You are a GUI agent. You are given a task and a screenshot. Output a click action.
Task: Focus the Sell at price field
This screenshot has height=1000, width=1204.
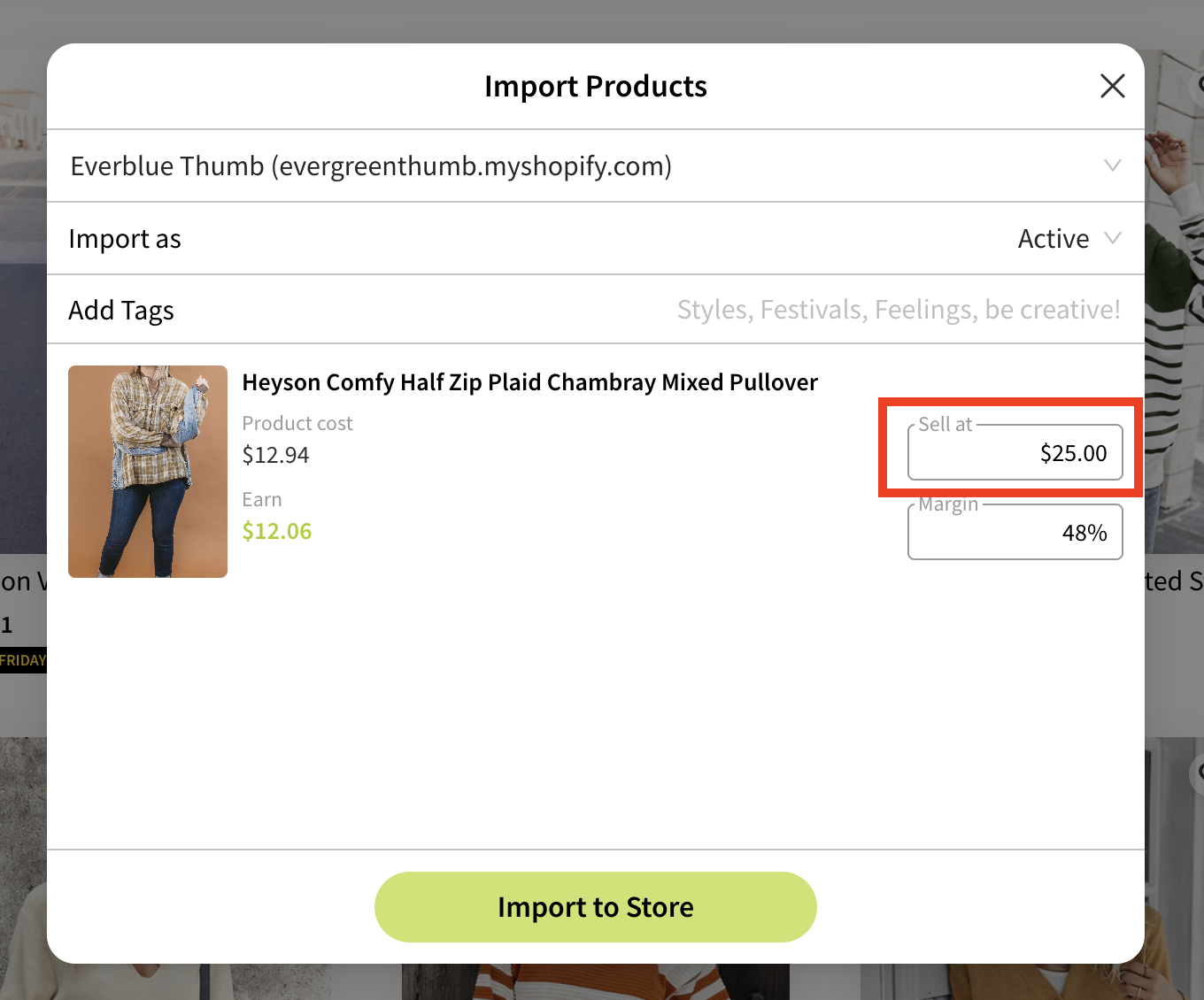coord(1015,452)
